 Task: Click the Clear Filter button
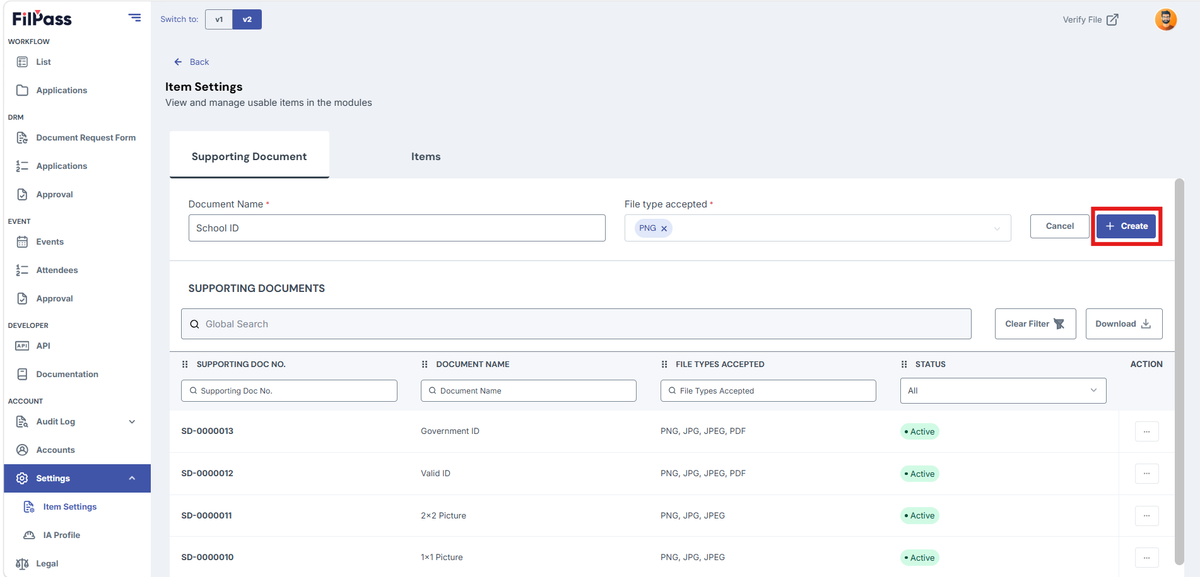[1035, 324]
